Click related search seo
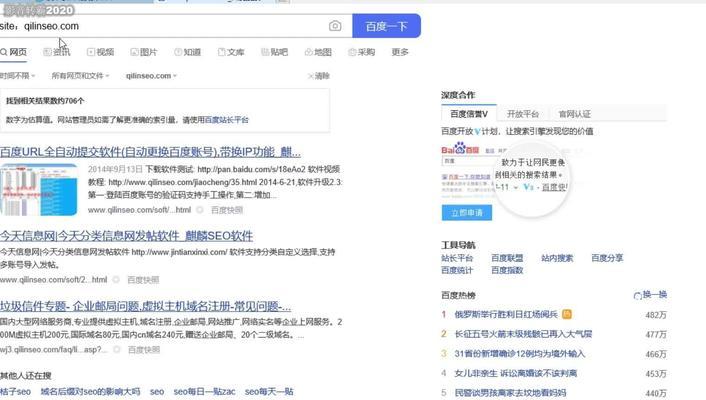 tap(157, 392)
